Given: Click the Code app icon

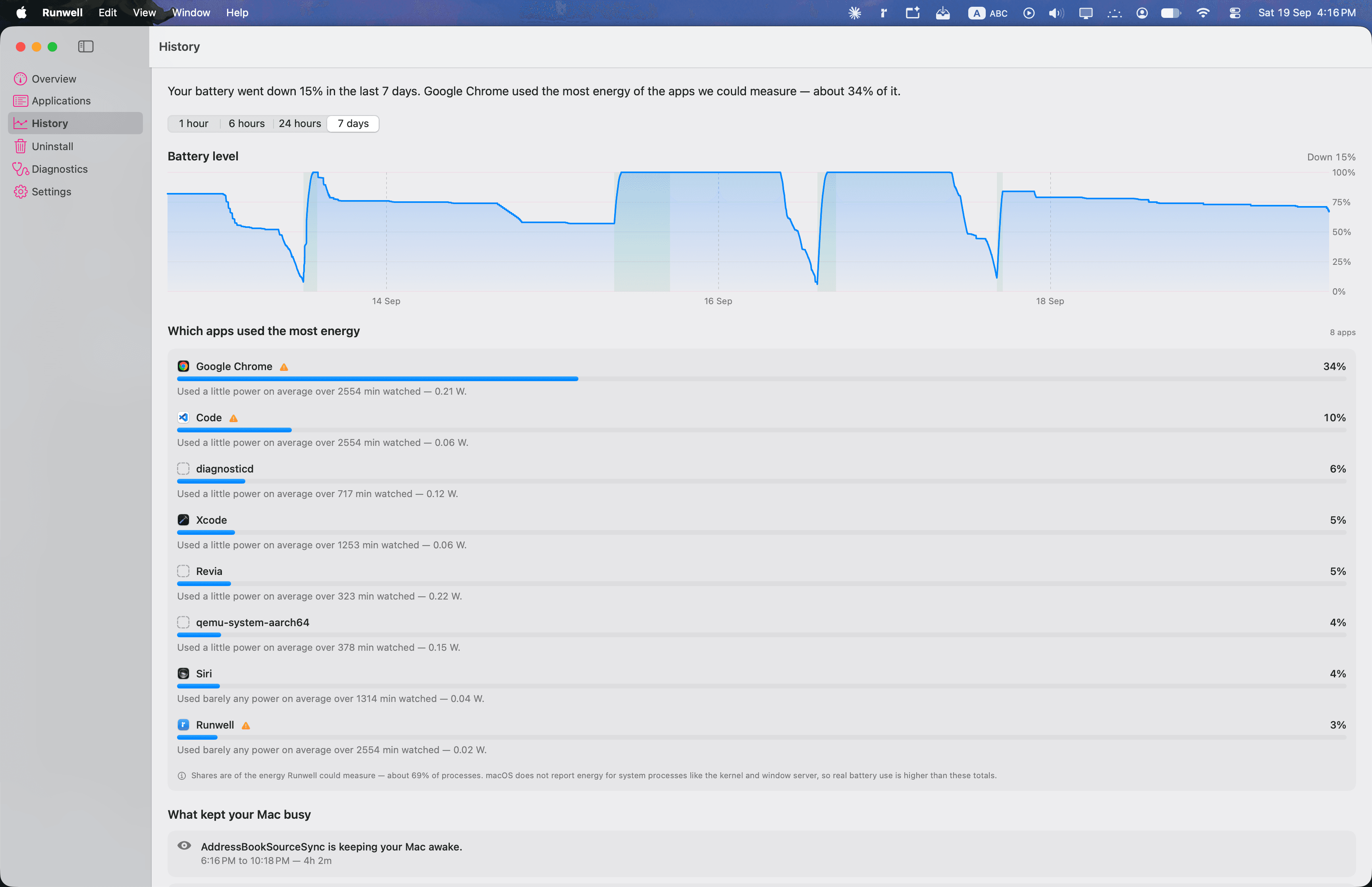Looking at the screenshot, I should point(183,418).
